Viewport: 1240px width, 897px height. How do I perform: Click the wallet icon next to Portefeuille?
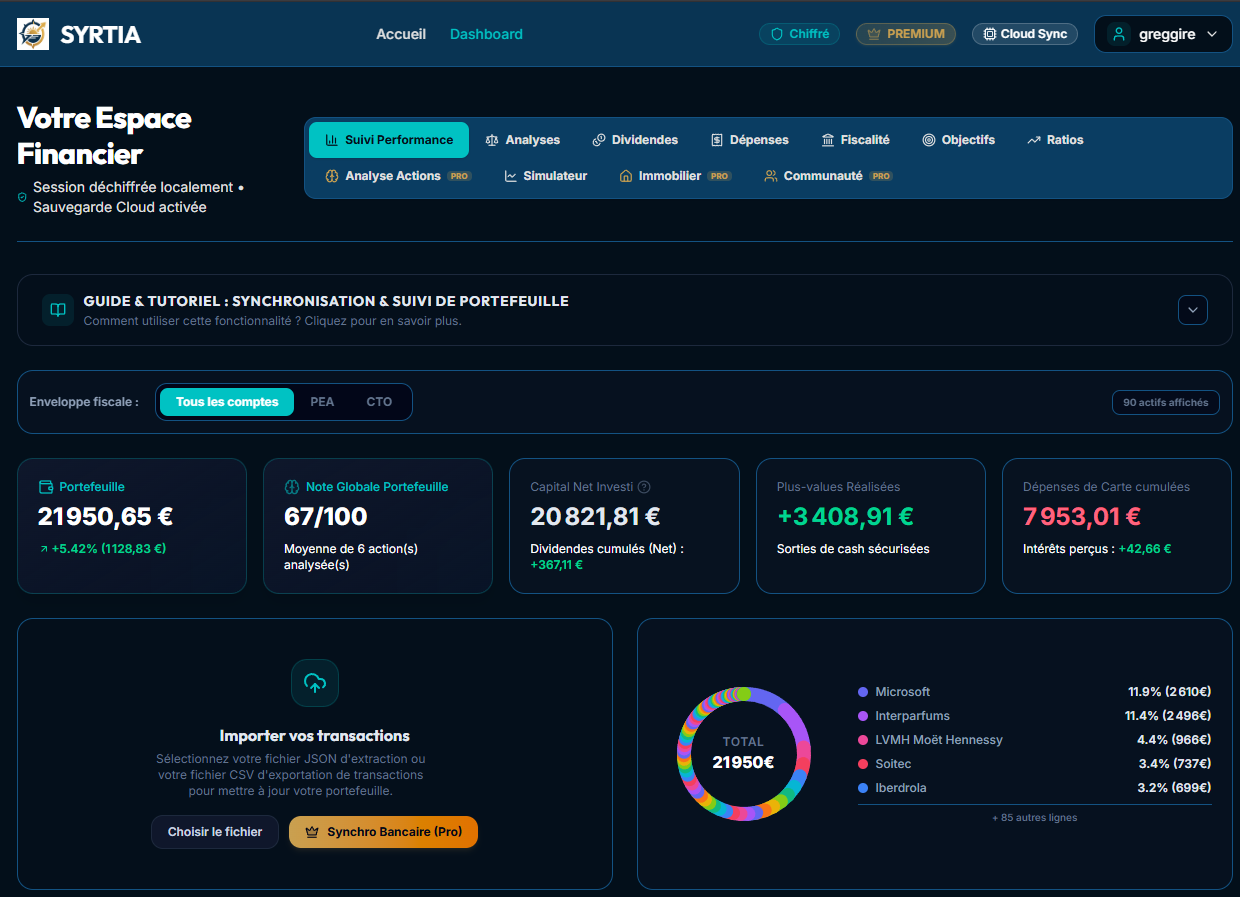coord(45,487)
